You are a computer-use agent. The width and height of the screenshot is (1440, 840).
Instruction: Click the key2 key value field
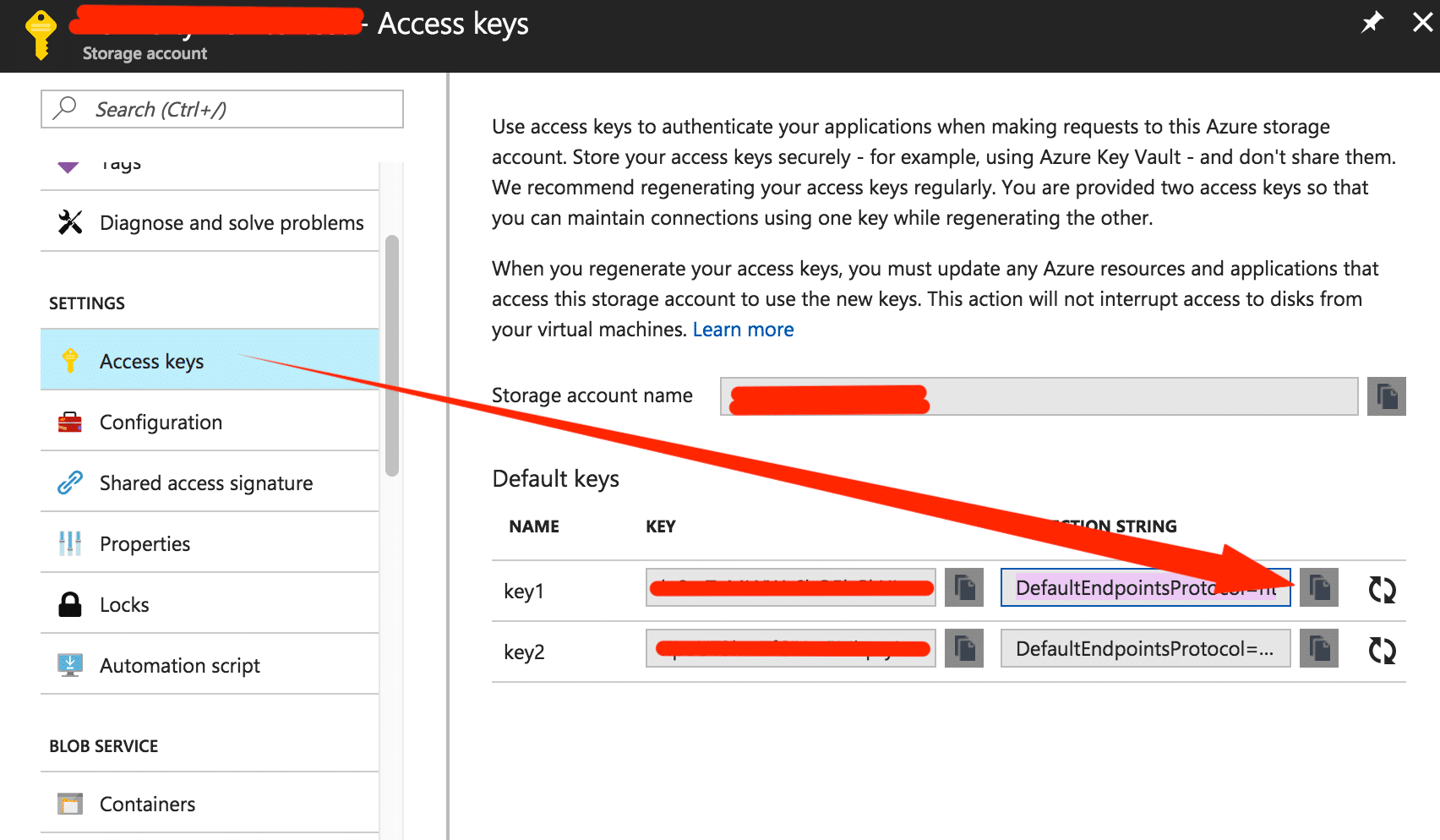coord(790,648)
